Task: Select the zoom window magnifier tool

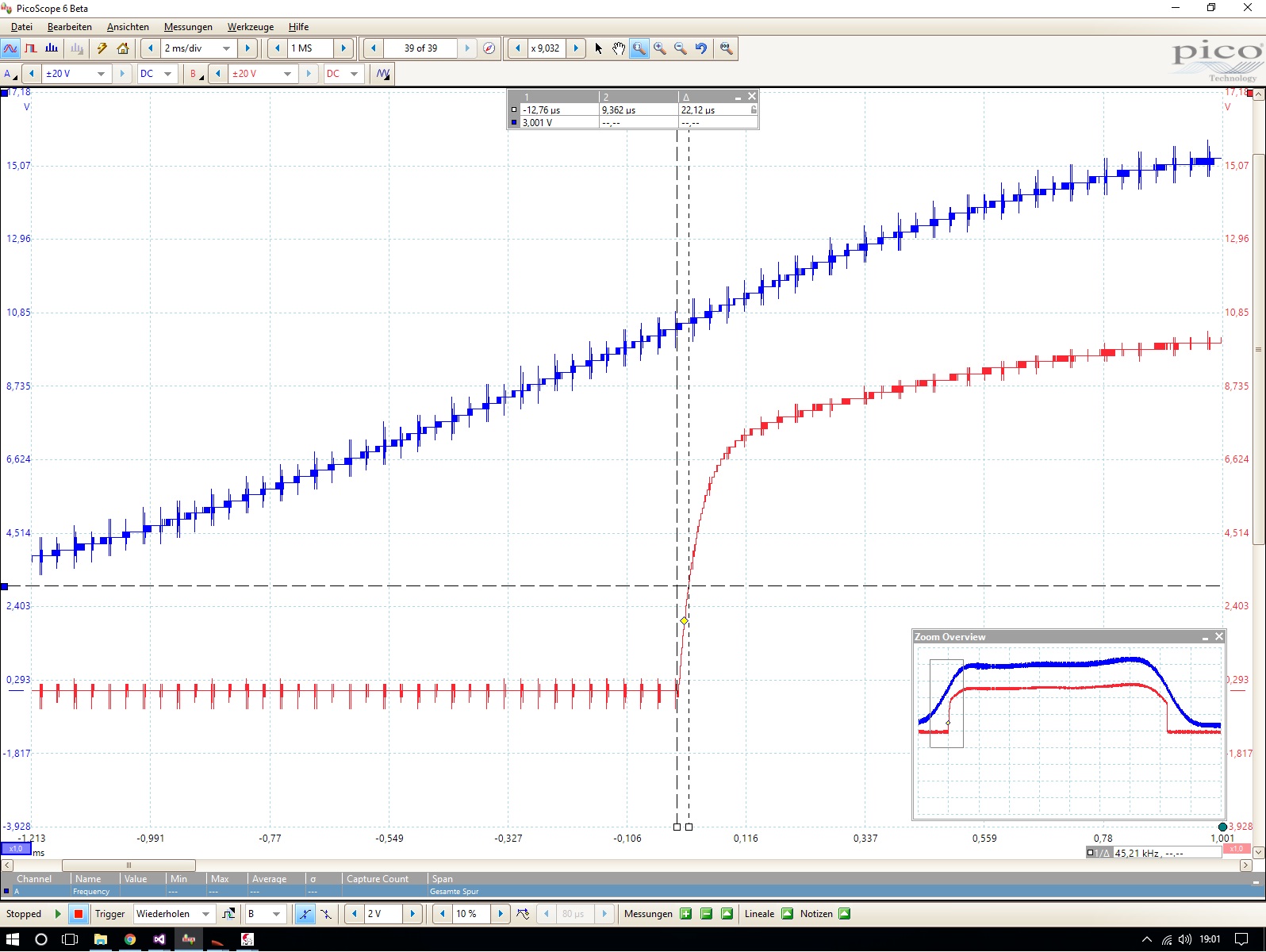Action: [x=639, y=48]
